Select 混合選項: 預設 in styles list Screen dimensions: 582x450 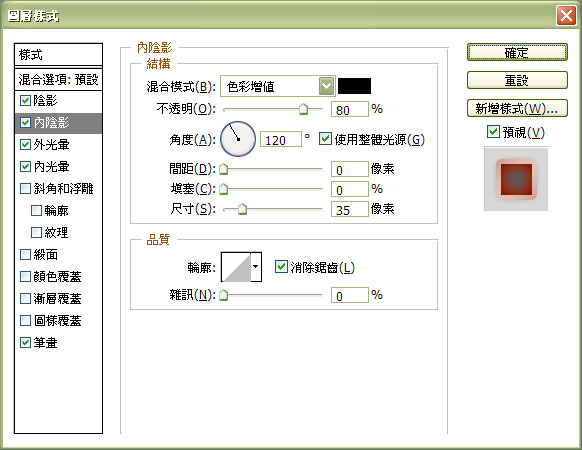58,79
